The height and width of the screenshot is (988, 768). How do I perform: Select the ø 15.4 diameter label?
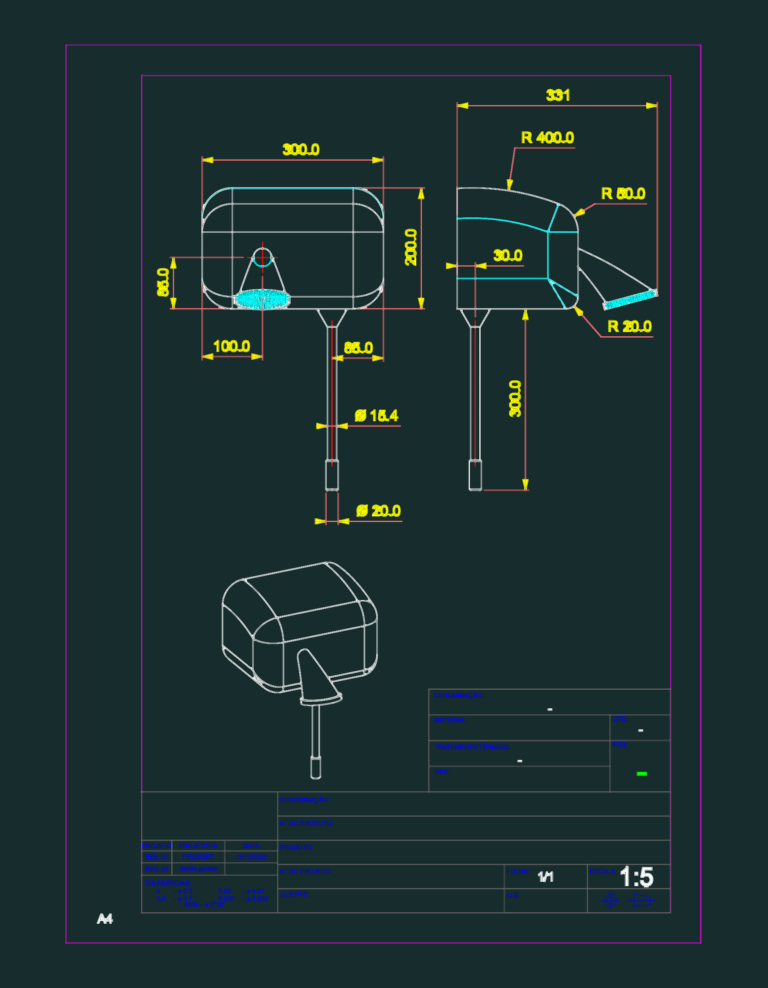pyautogui.click(x=376, y=416)
